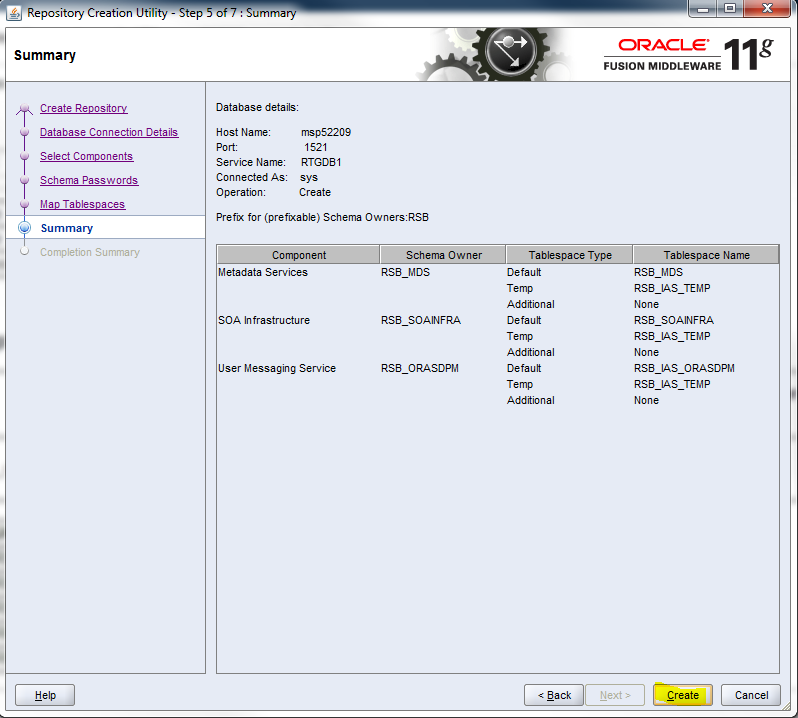798x718 pixels.
Task: Click the Help button
Action: 45,695
